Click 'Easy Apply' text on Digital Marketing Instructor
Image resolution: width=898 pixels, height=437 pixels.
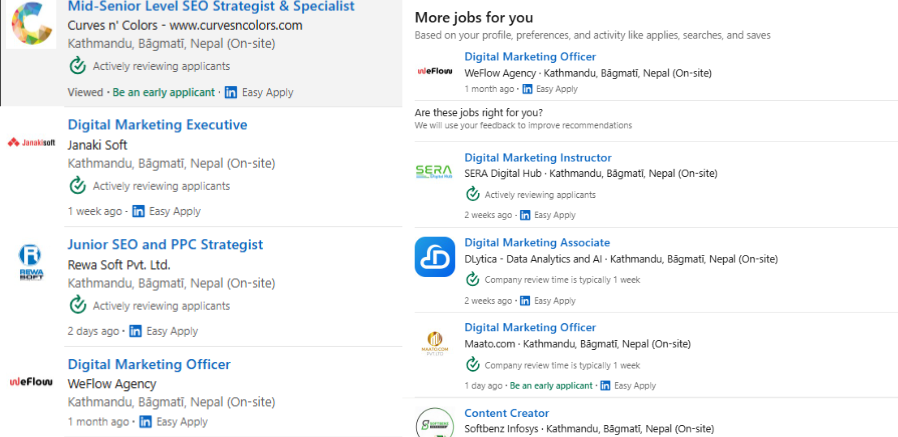coord(555,215)
